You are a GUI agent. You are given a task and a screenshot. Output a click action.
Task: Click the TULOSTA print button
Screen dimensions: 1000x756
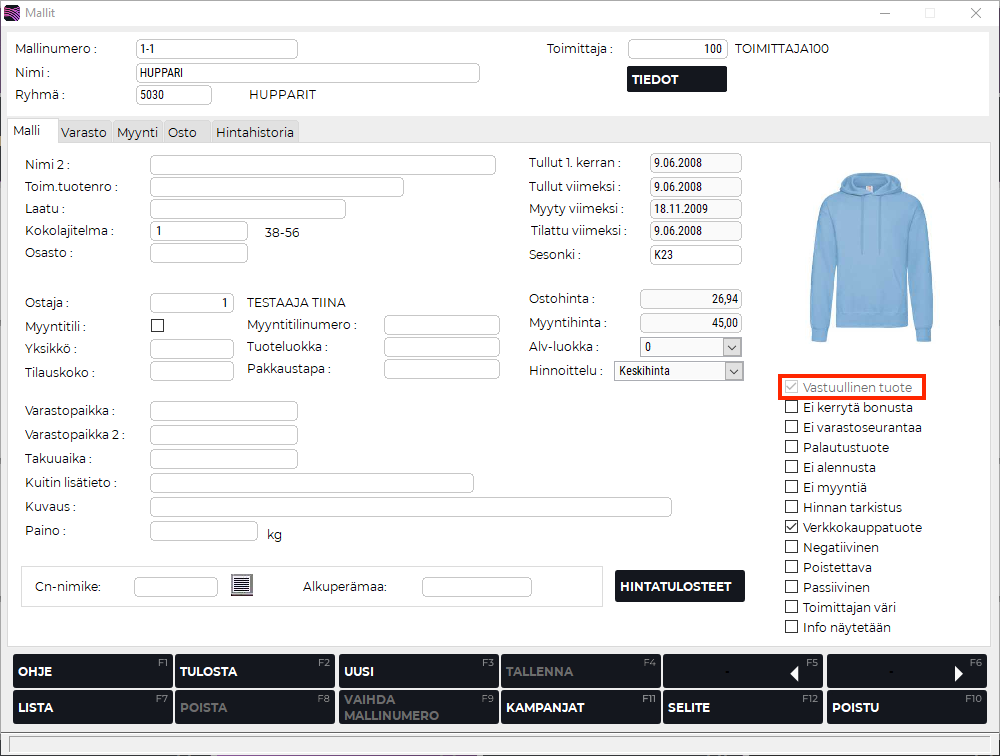255,672
